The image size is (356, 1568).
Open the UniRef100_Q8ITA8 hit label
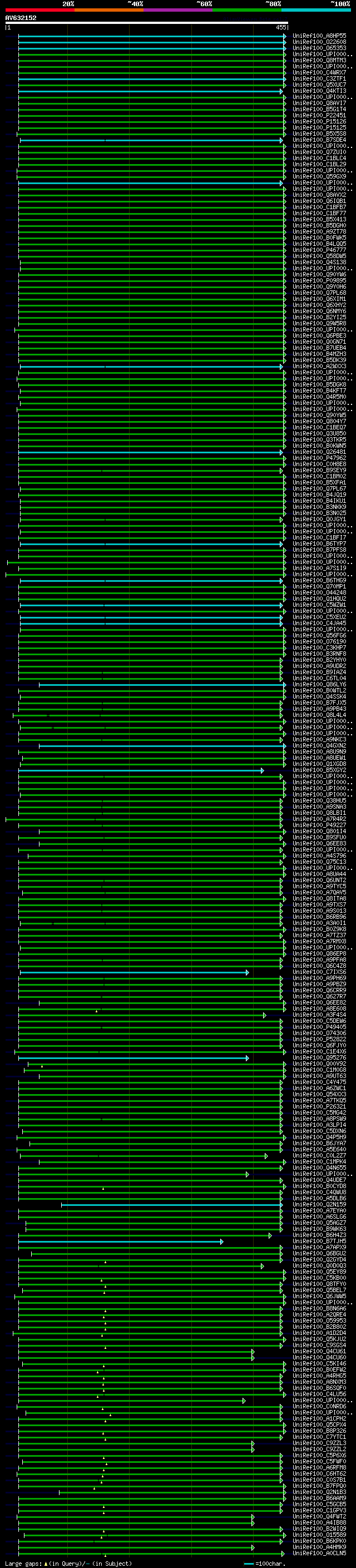(x=319, y=898)
